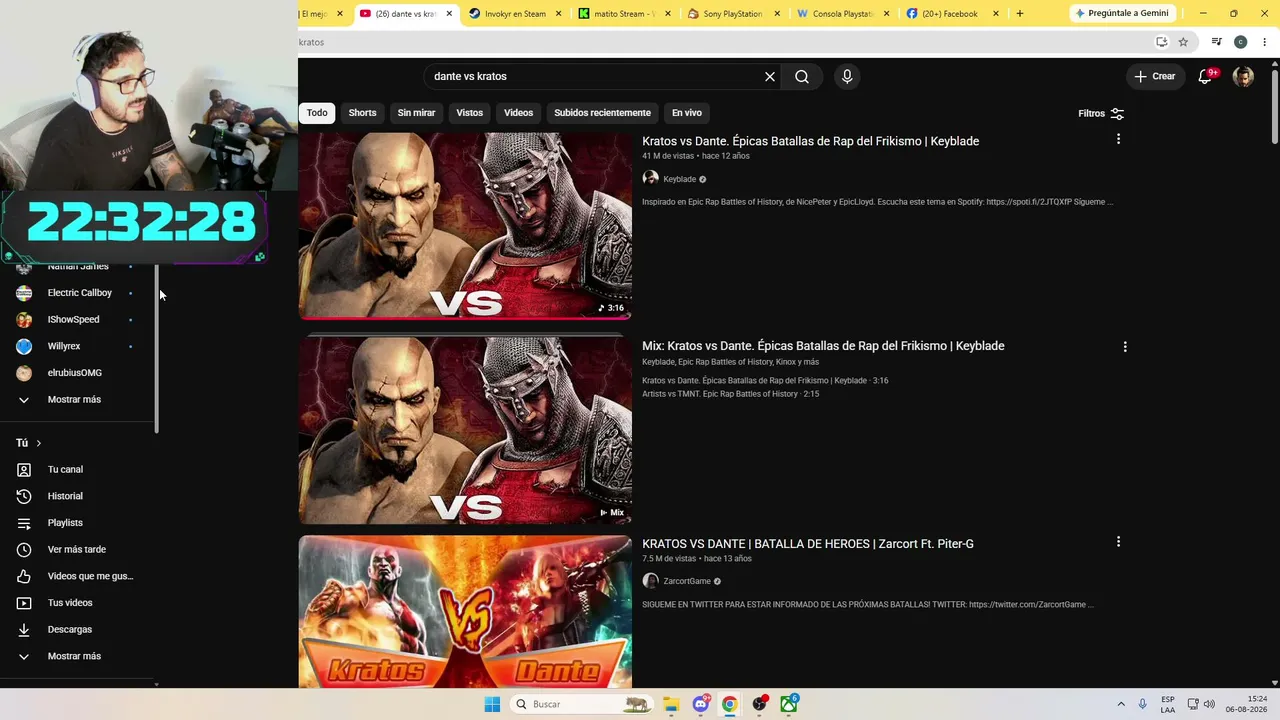Image resolution: width=1280 pixels, height=720 pixels.
Task: Select the Subidos recientemente filter chip
Action: [602, 113]
